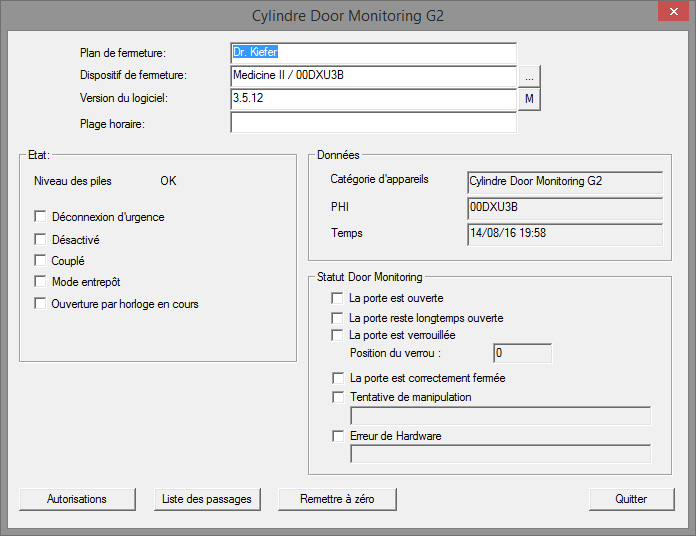This screenshot has height=536, width=696.
Task: Select La porte est verrouillée checkbox
Action: (337, 335)
